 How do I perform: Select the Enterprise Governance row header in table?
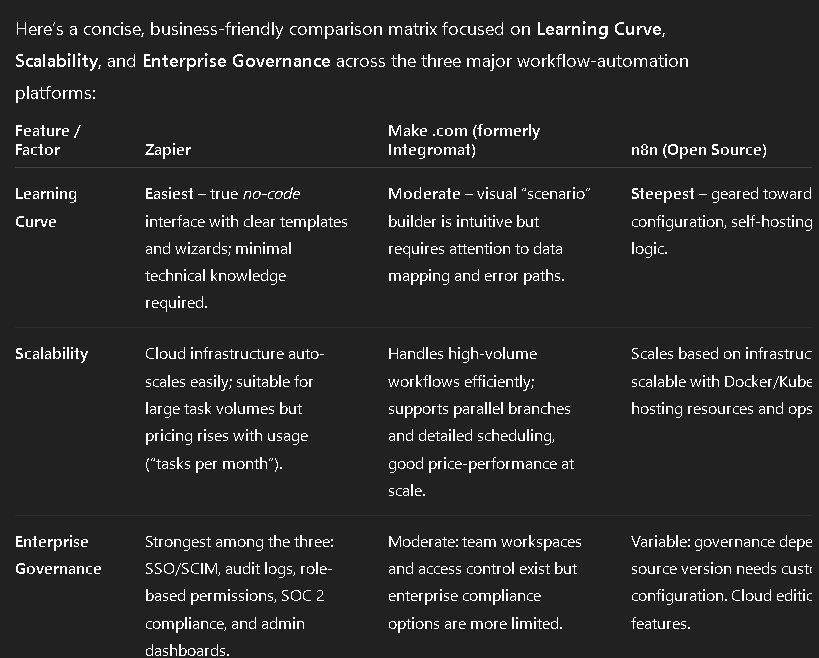(x=58, y=555)
